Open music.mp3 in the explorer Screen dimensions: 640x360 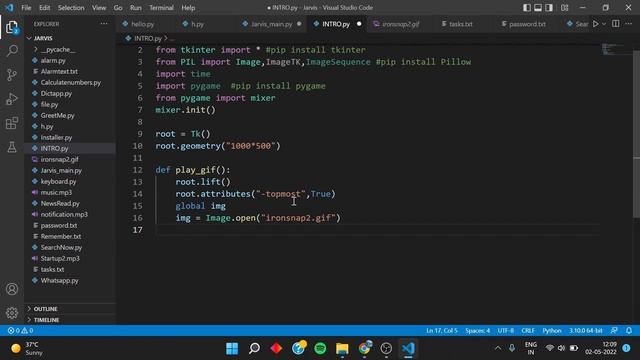(x=56, y=192)
